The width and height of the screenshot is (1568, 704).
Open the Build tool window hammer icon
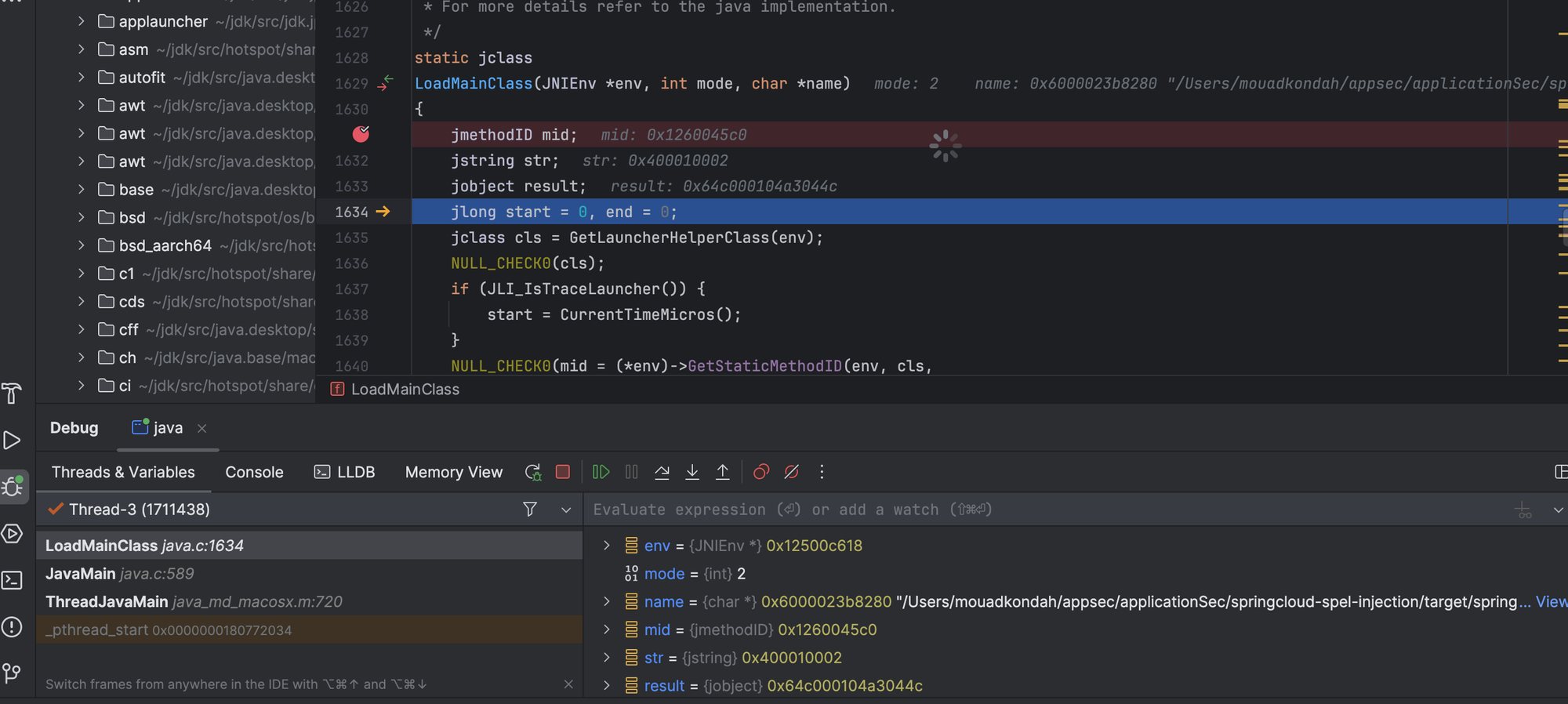(x=12, y=394)
